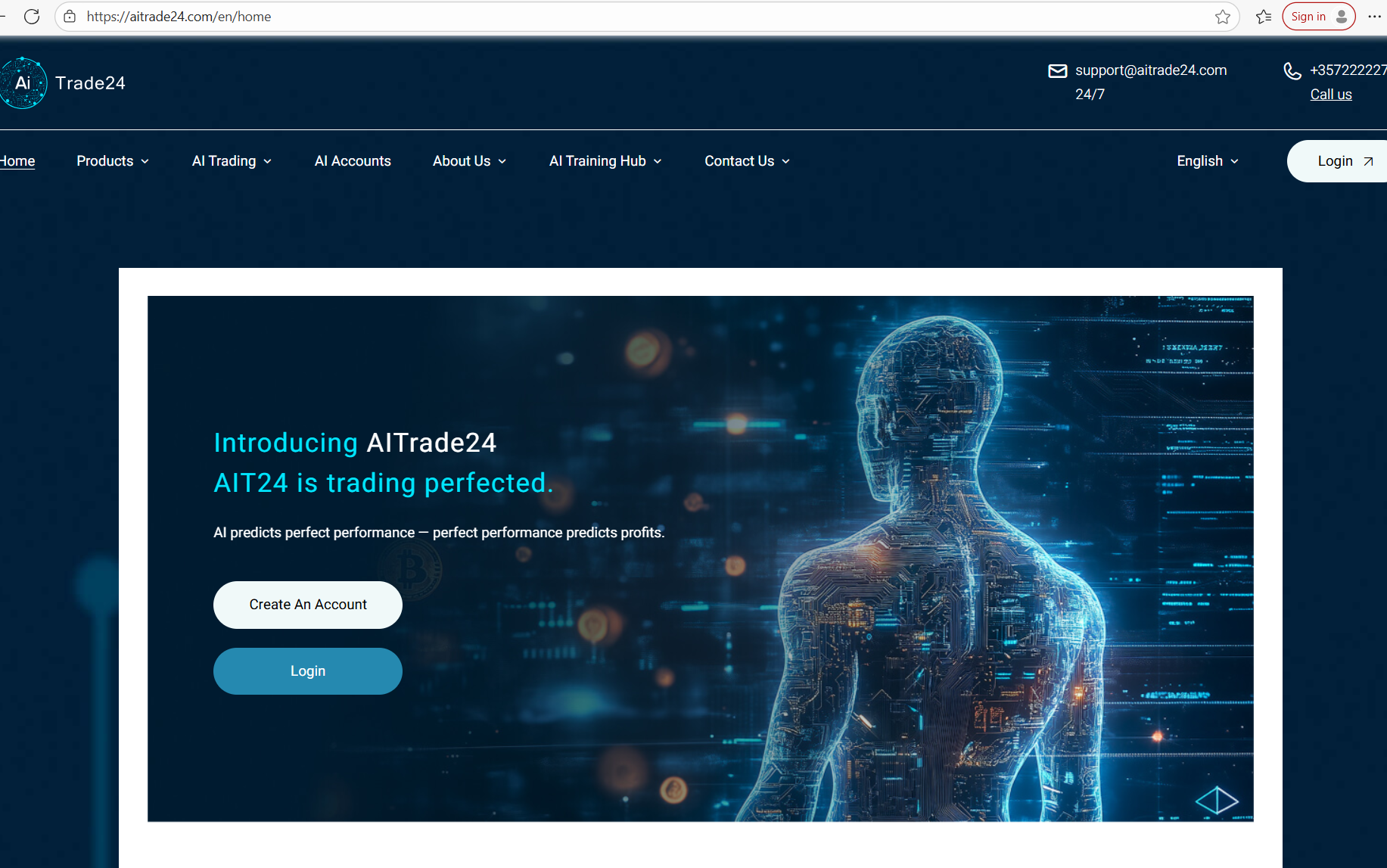Open browser settings ellipsis menu
The height and width of the screenshot is (868, 1387).
click(1374, 17)
